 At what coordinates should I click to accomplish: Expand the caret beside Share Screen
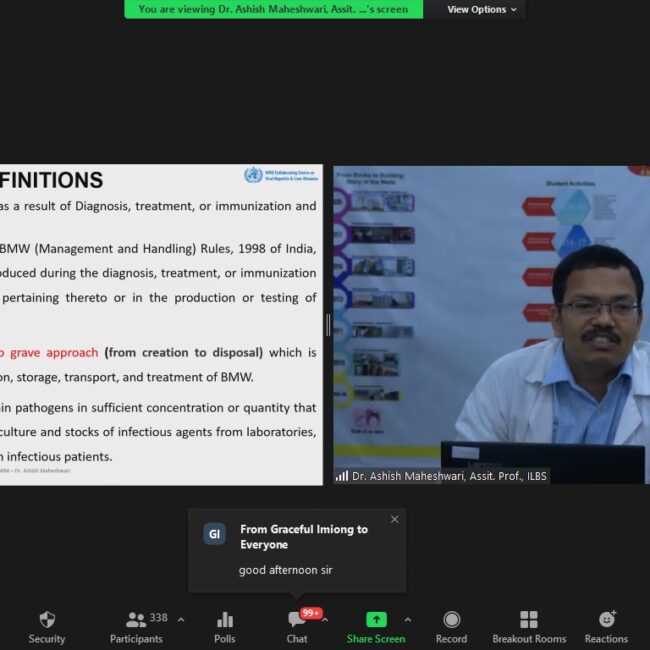pyautogui.click(x=407, y=620)
